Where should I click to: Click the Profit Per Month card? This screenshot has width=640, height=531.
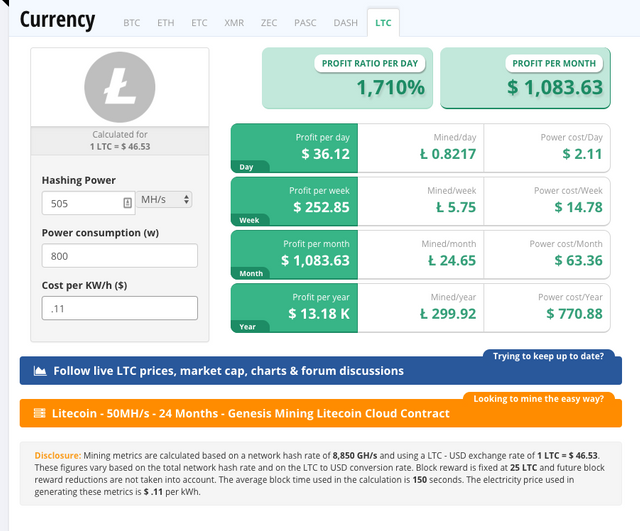point(525,78)
